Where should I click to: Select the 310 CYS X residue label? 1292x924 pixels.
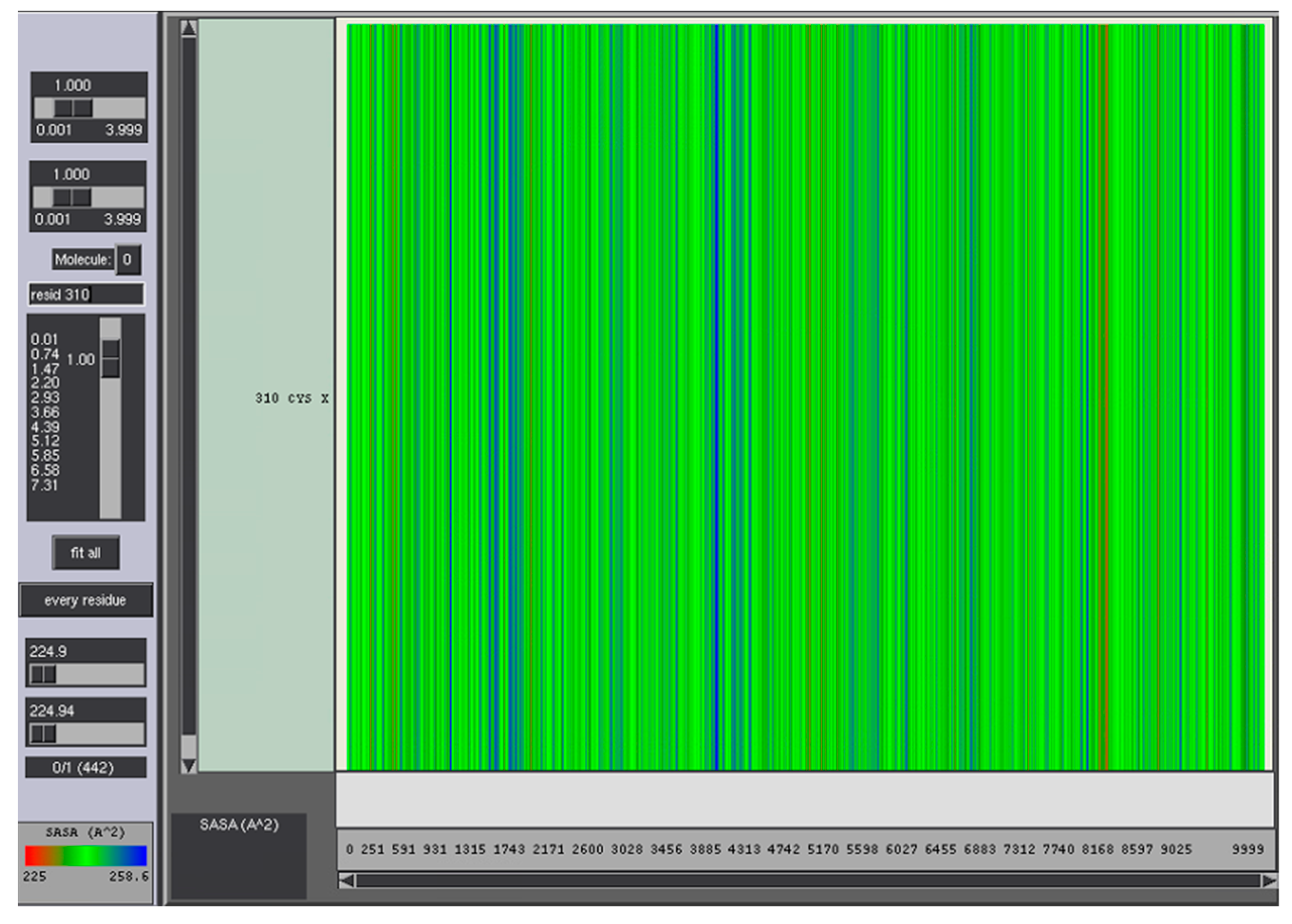click(x=291, y=398)
